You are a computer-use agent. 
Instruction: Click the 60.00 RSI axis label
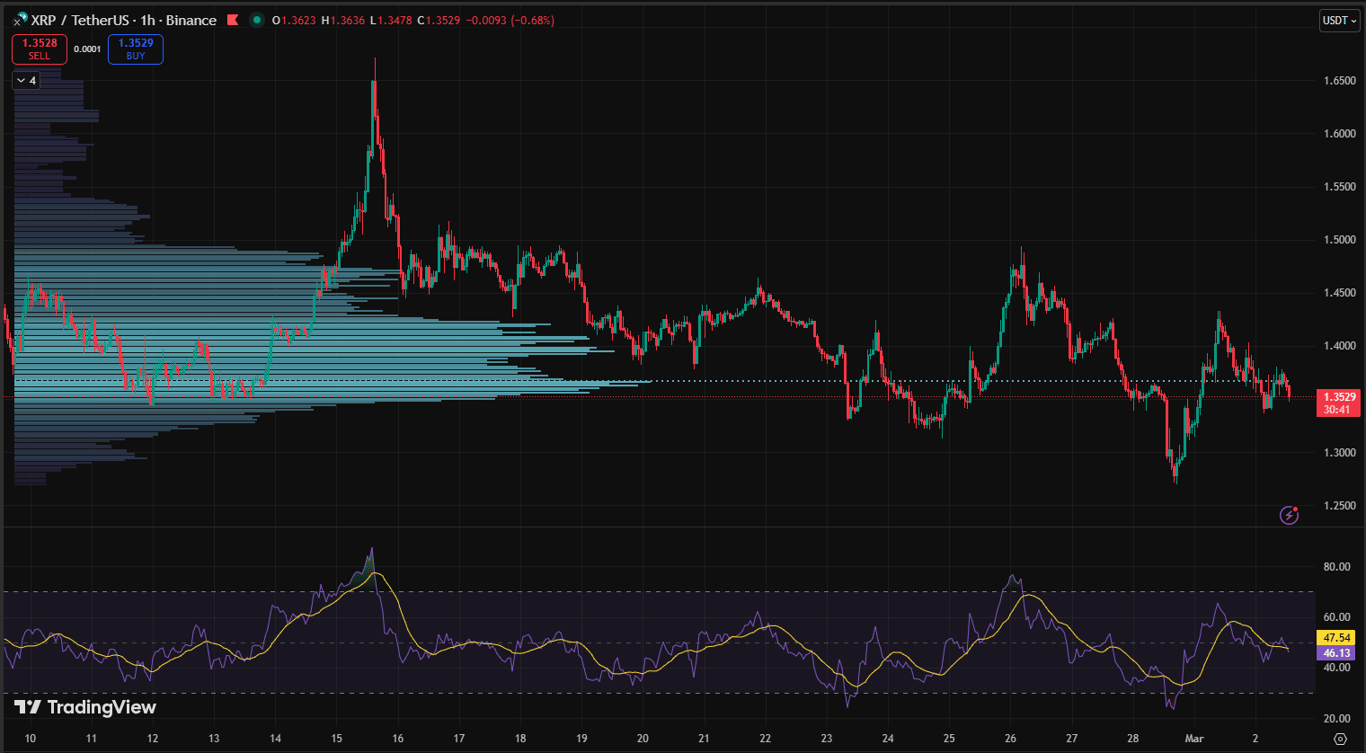point(1337,617)
